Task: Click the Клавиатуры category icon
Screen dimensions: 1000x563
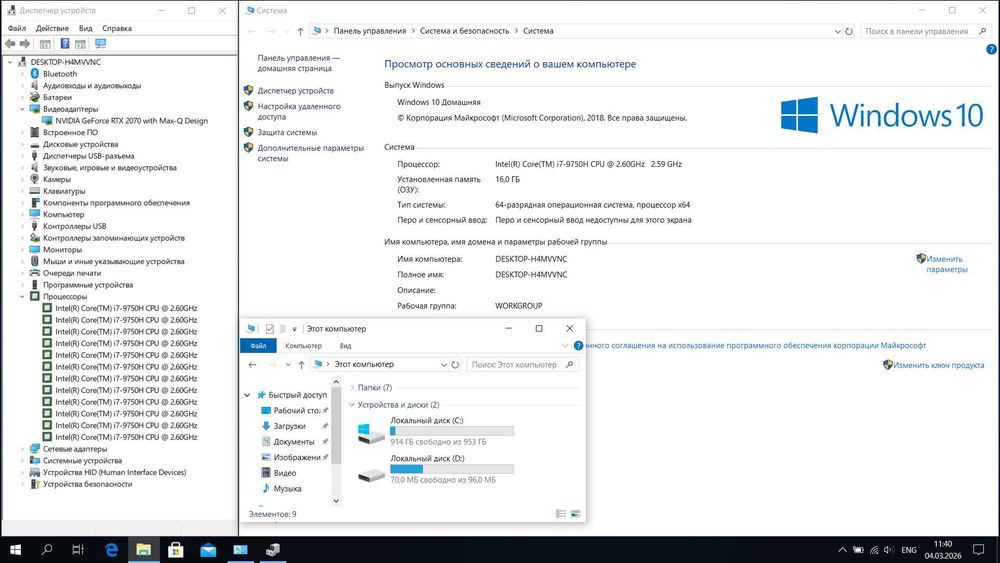Action: pyautogui.click(x=35, y=191)
